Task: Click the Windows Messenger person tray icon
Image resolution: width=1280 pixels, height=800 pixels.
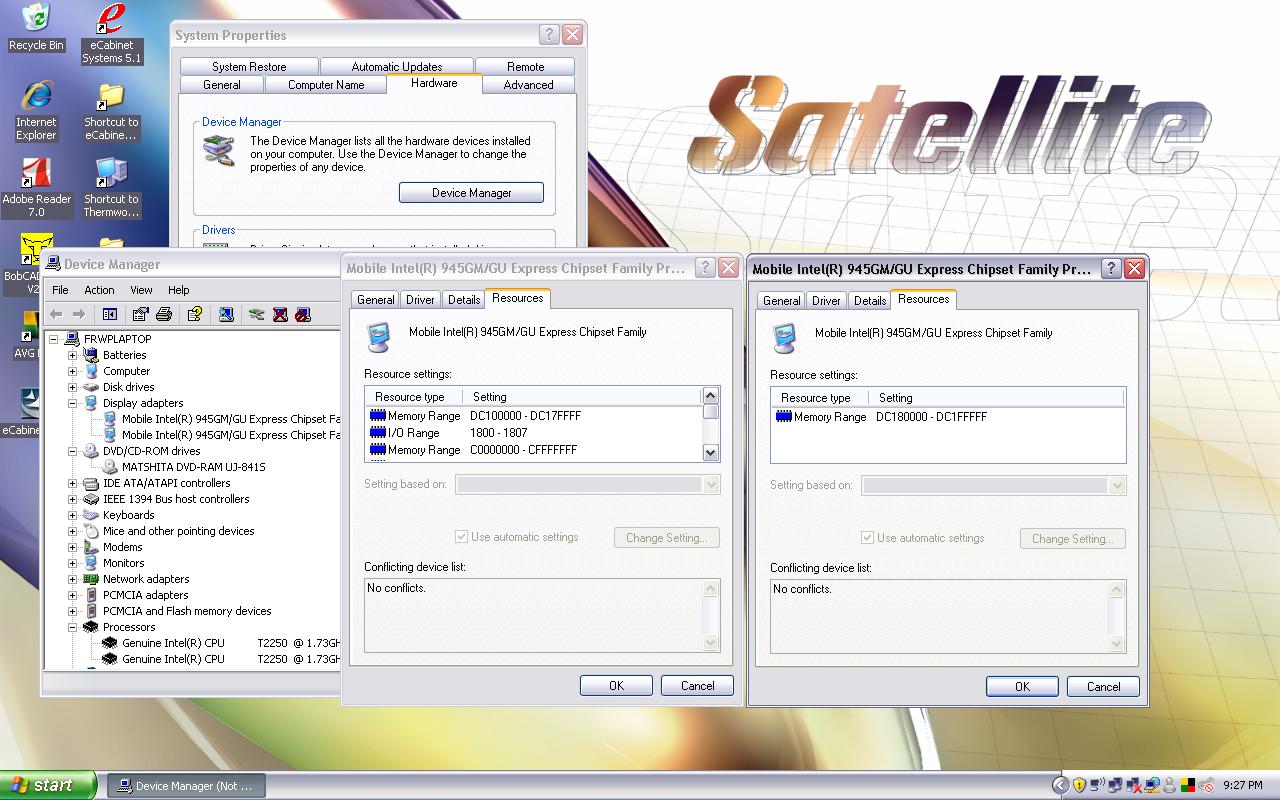Action: (x=1169, y=785)
